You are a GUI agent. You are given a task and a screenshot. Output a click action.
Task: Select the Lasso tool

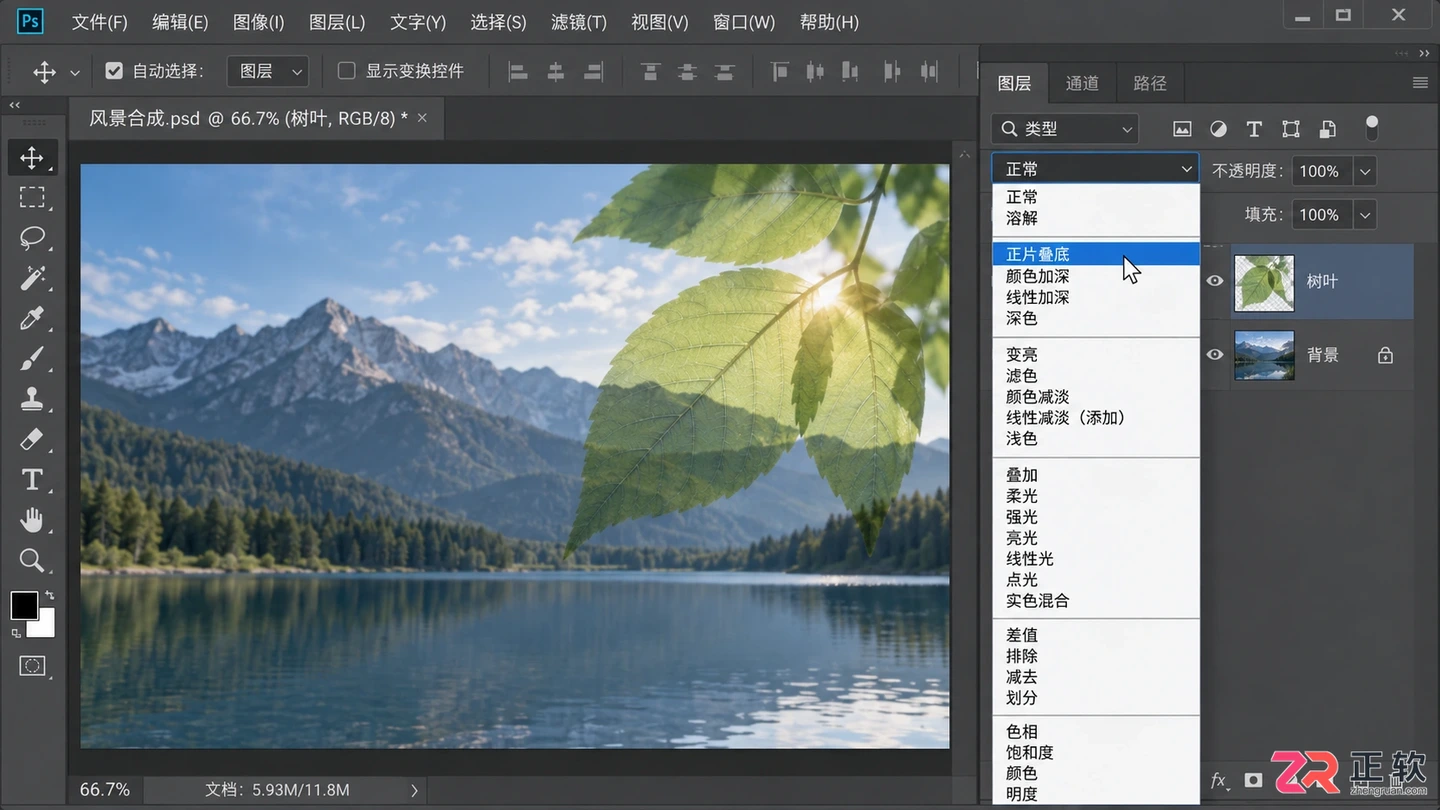point(32,238)
